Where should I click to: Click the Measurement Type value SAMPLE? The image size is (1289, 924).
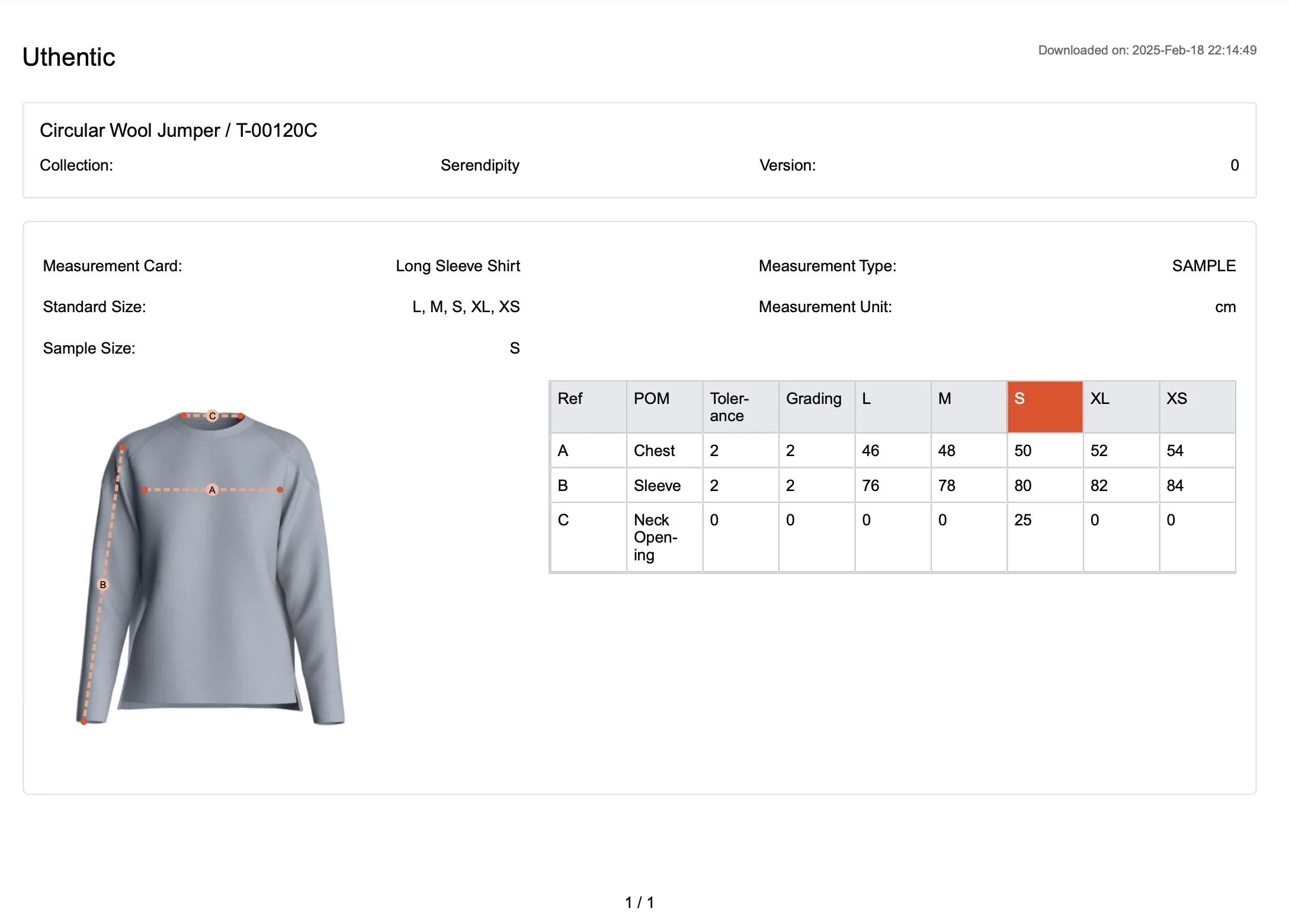coord(1204,266)
